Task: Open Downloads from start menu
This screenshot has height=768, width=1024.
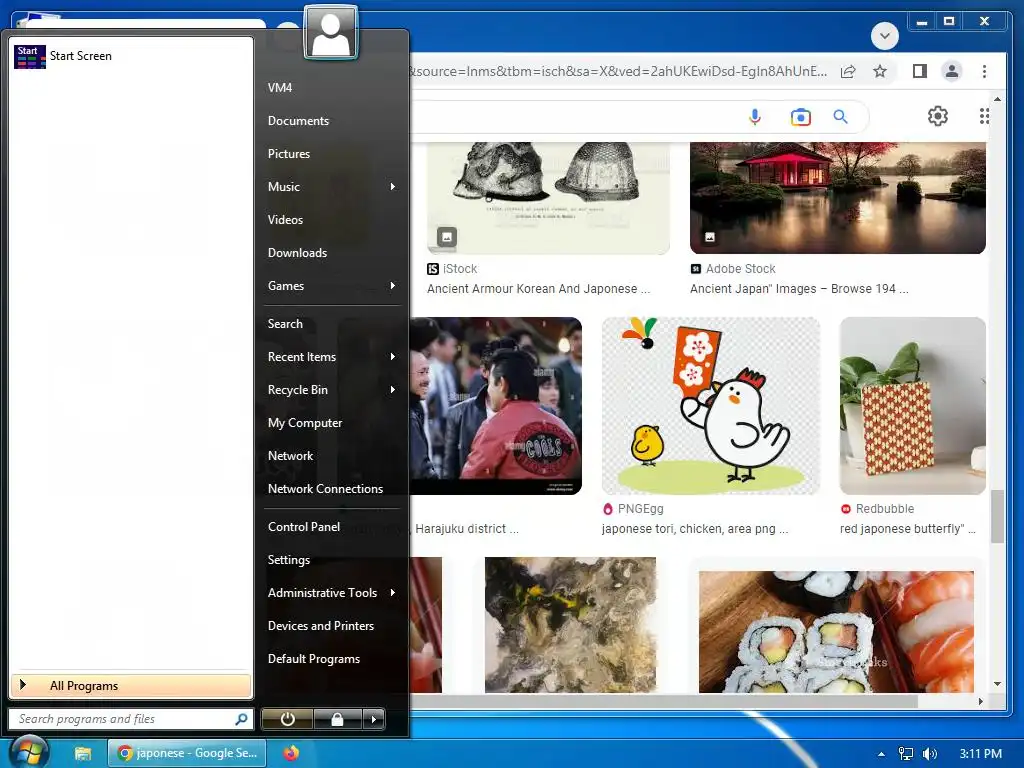Action: tap(297, 253)
